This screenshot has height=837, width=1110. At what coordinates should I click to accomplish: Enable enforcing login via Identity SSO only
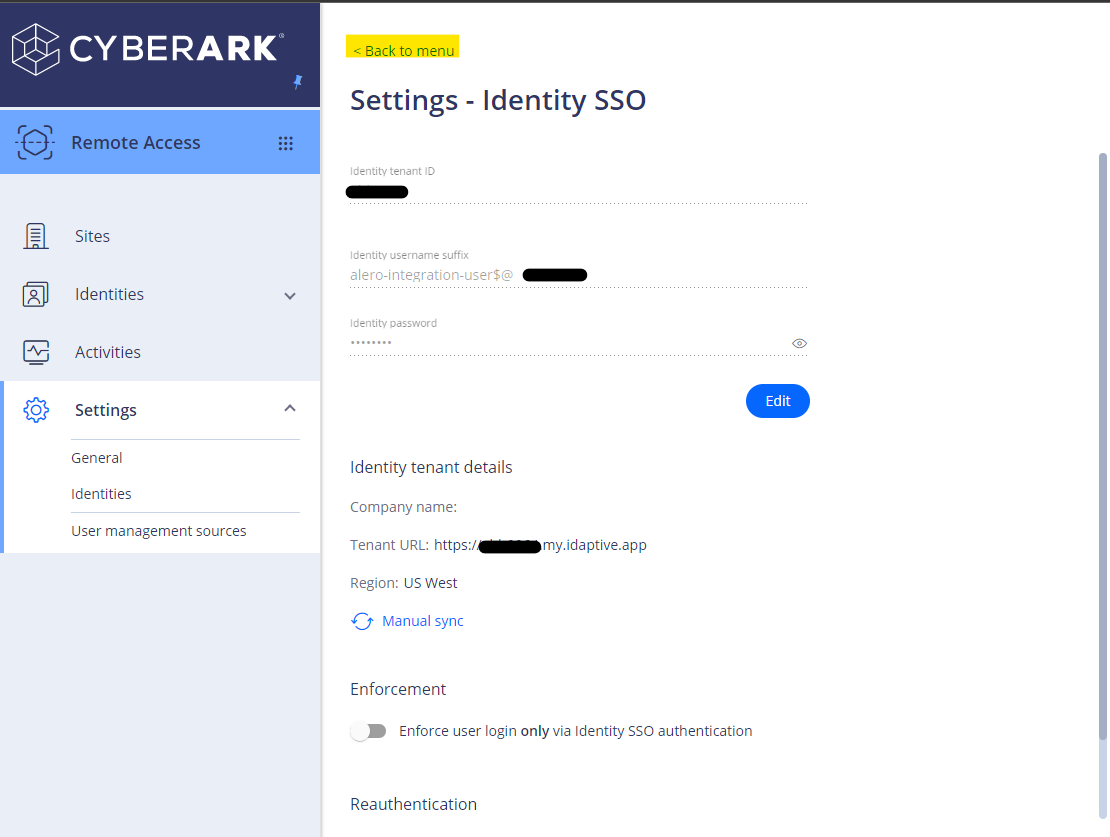pos(368,731)
